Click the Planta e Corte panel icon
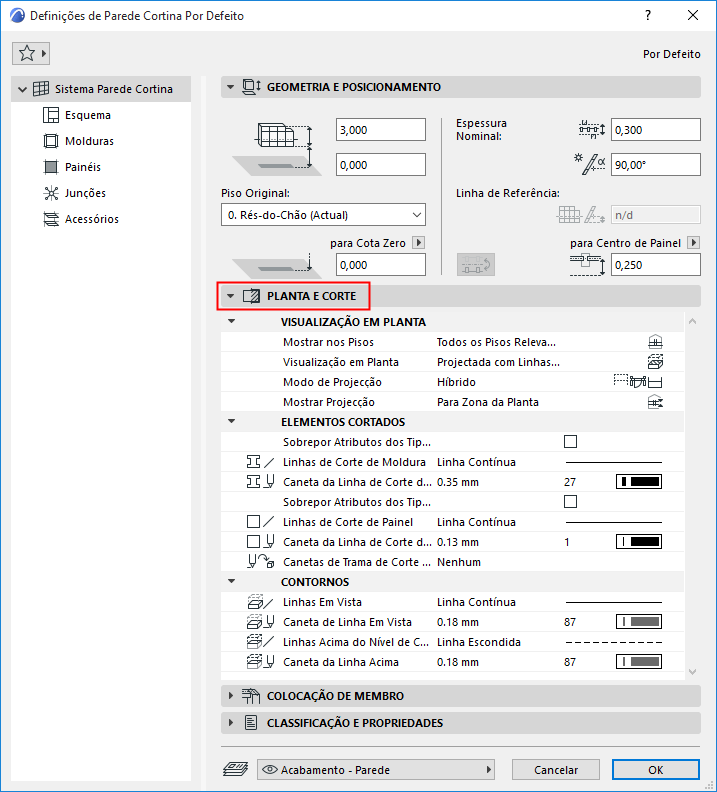 (251, 296)
